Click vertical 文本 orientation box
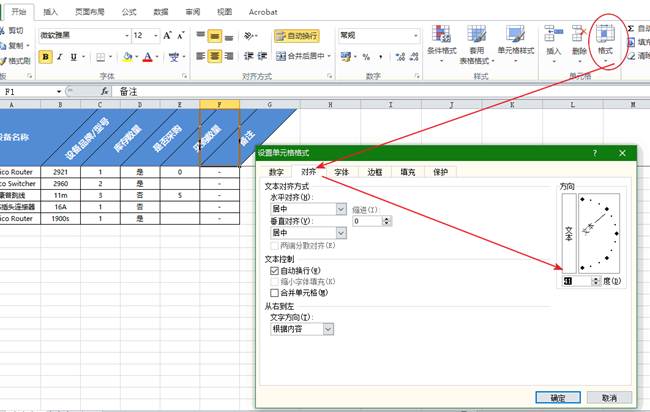The width and height of the screenshot is (650, 412). pyautogui.click(x=569, y=233)
